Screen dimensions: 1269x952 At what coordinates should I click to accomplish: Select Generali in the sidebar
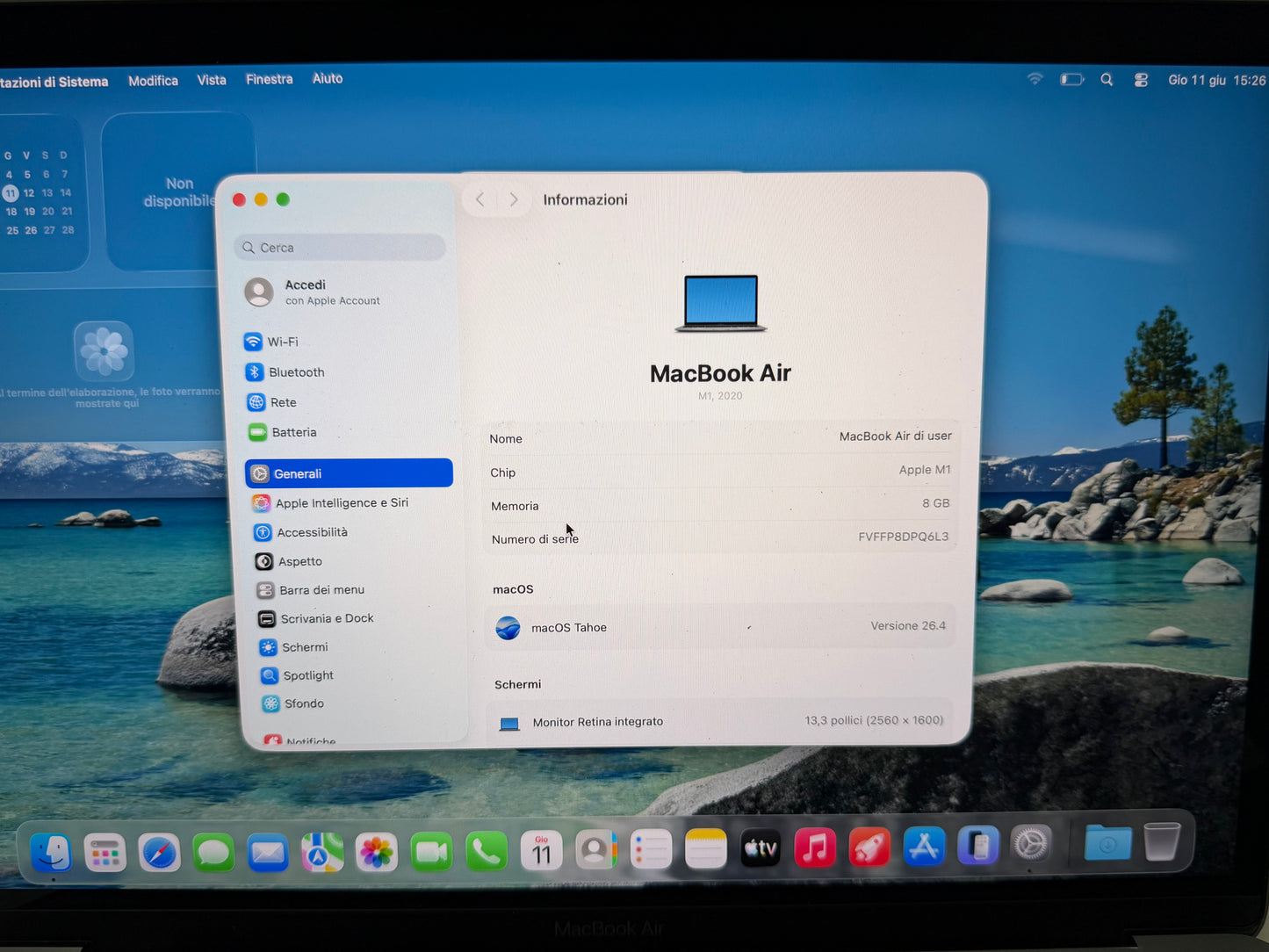(349, 473)
